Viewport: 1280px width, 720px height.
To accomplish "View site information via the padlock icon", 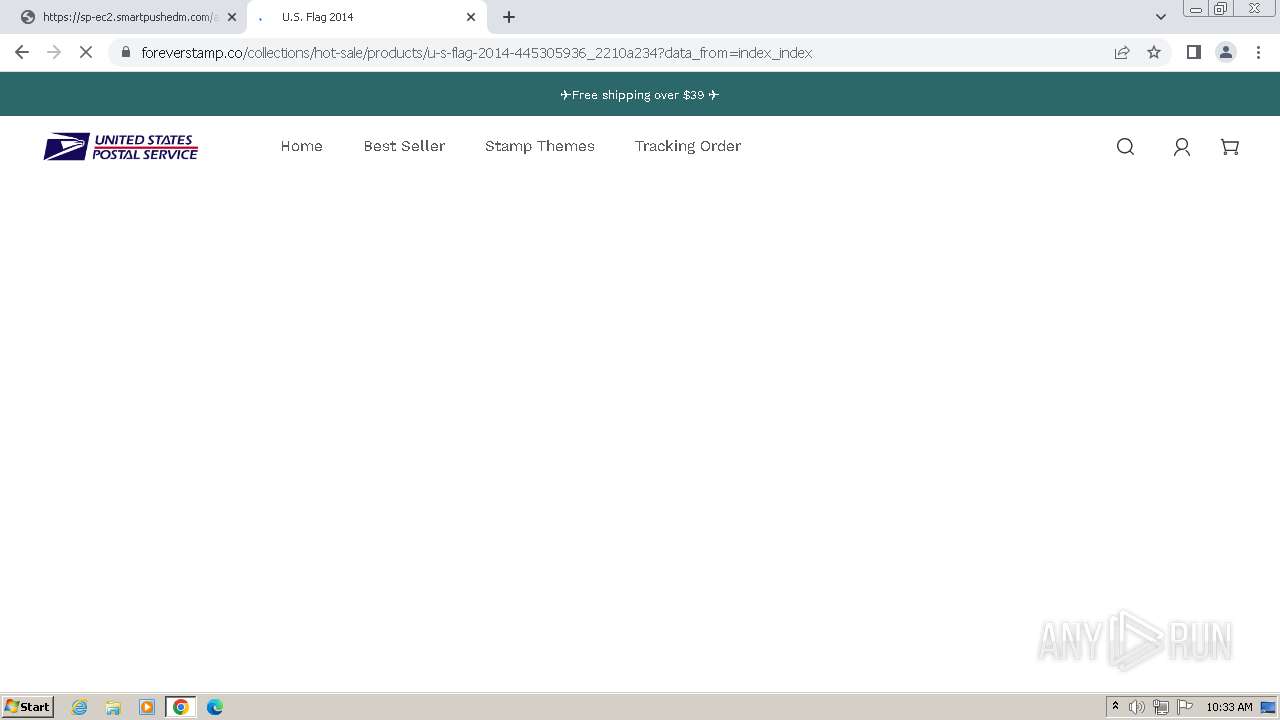I will click(126, 52).
